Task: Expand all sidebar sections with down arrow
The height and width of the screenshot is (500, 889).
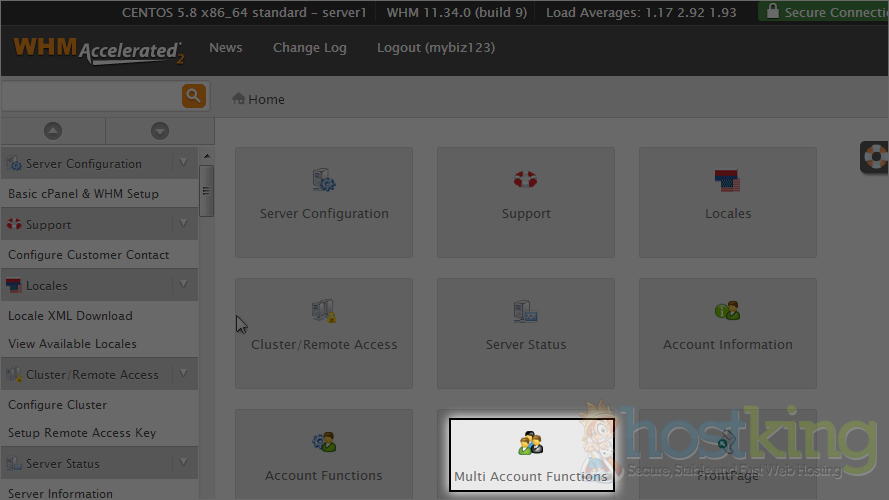Action: point(160,131)
